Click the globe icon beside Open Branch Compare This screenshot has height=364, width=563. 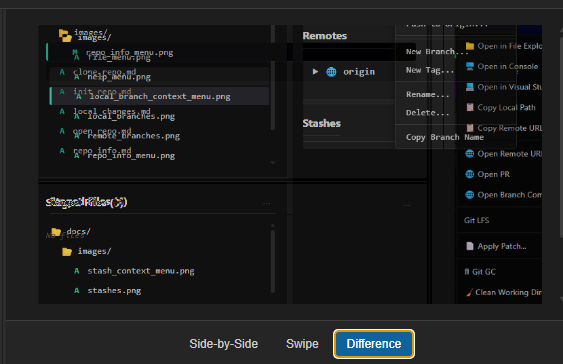470,195
